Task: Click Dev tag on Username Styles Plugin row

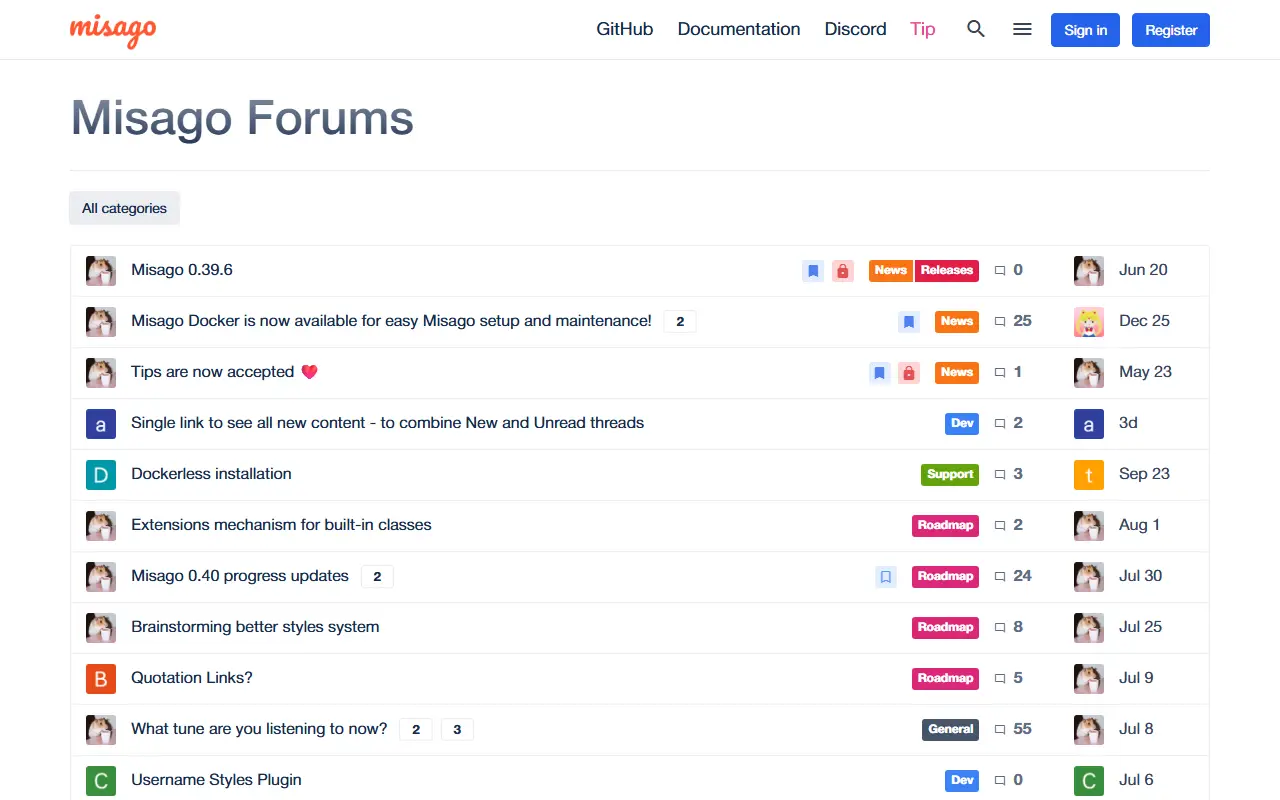Action: tap(962, 780)
